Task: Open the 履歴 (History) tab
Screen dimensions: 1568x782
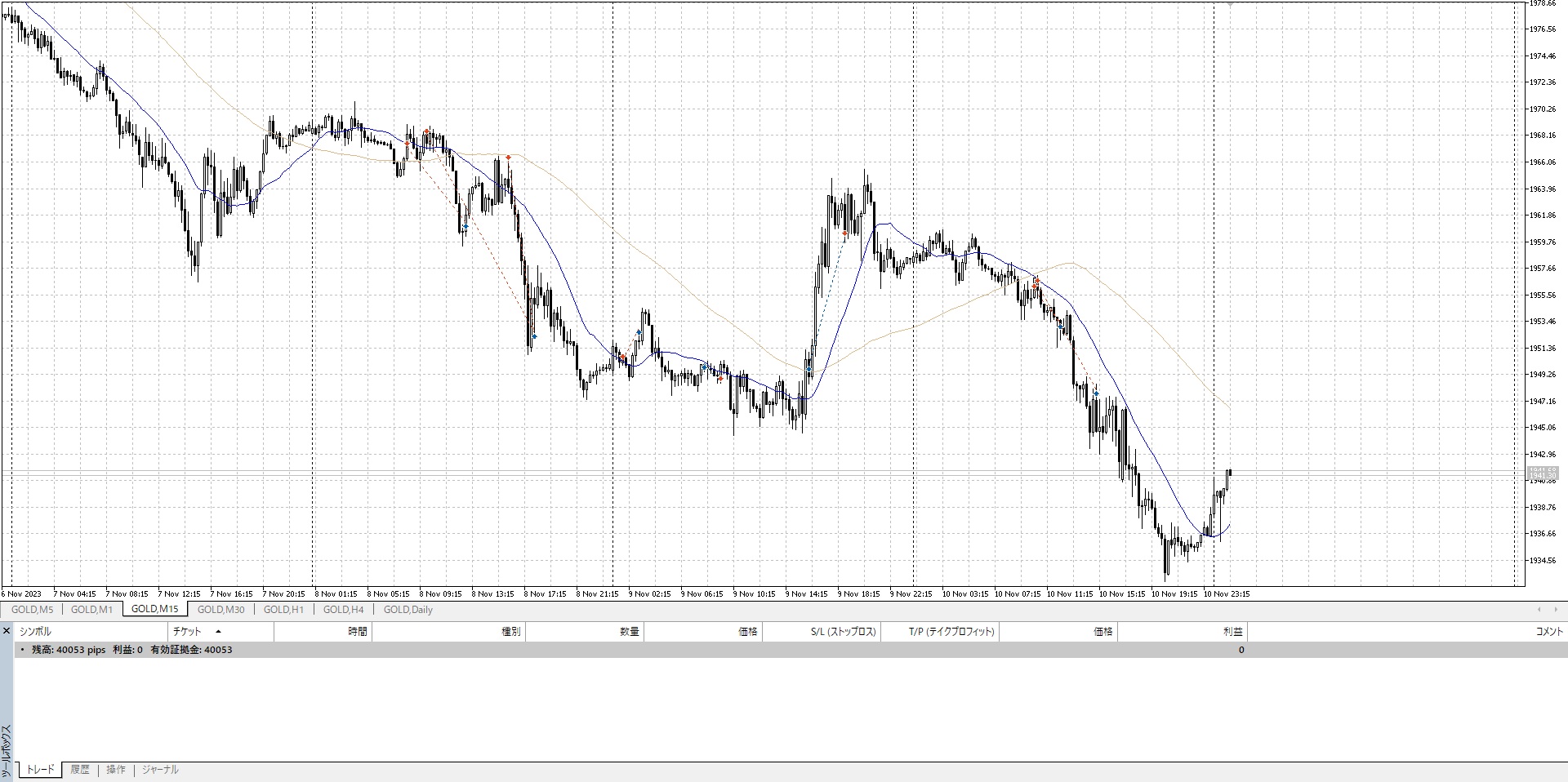Action: coord(79,770)
